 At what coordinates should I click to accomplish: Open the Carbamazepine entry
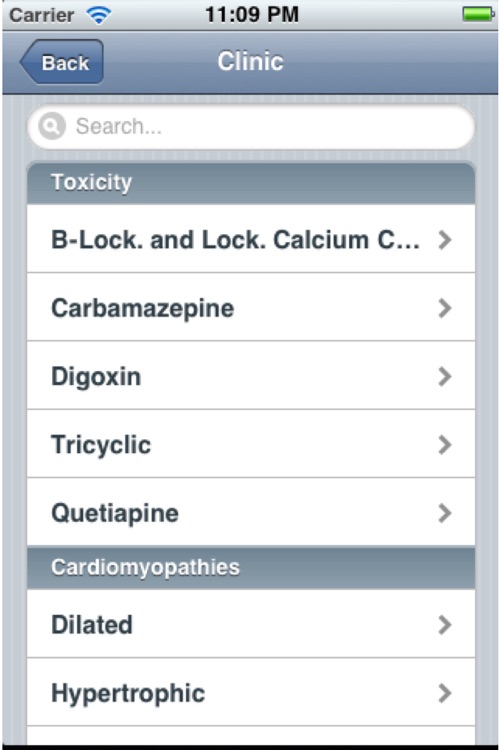251,308
